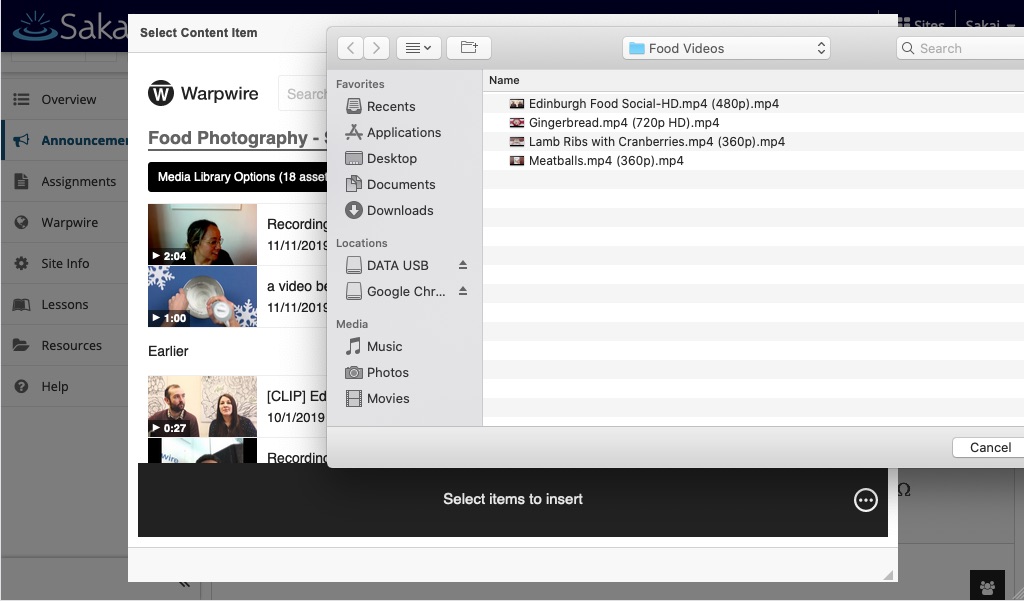The height and width of the screenshot is (601, 1024).
Task: Click the Sakai logo
Action: (x=69, y=27)
